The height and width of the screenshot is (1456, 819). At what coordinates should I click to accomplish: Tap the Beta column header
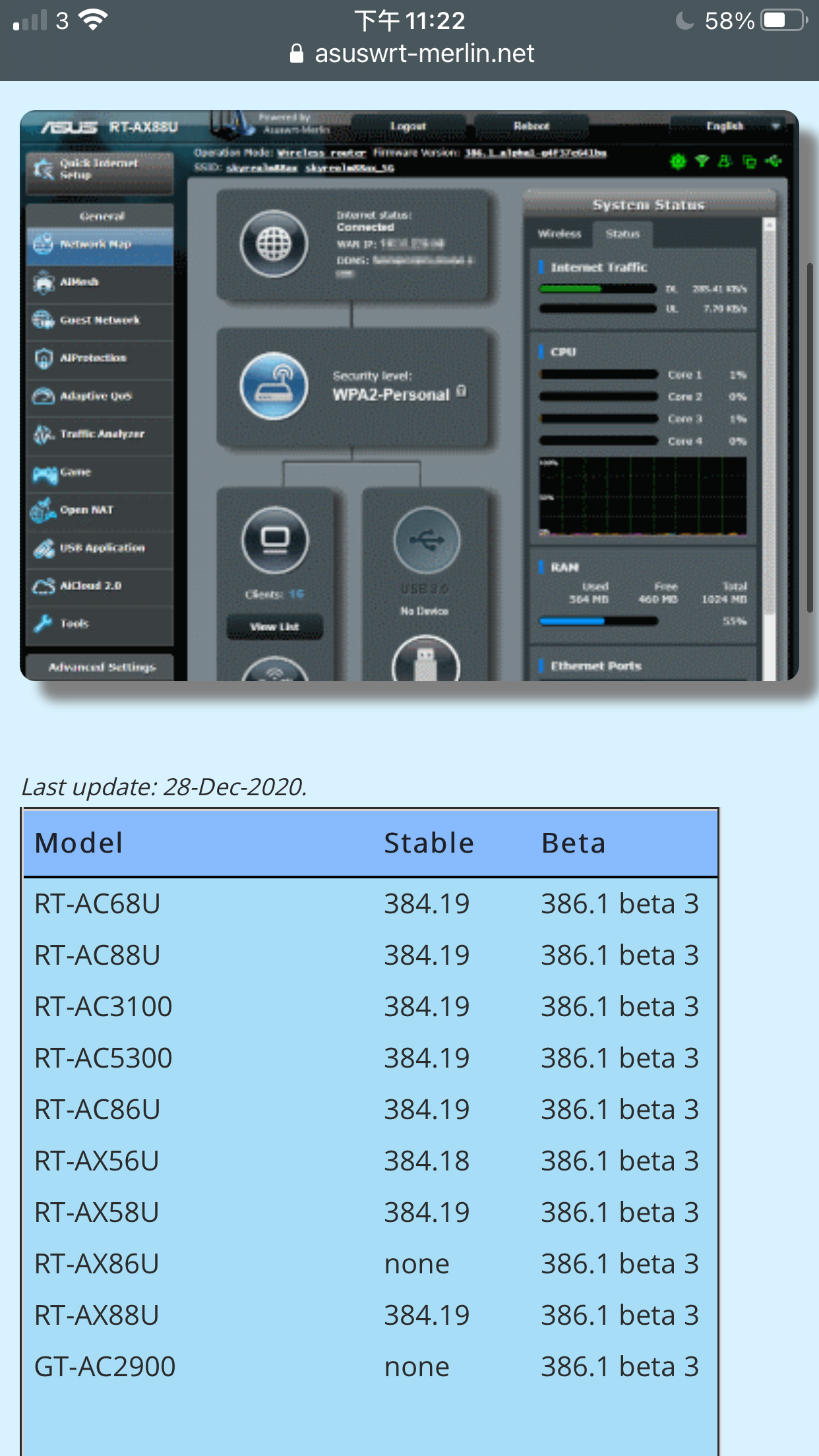pyautogui.click(x=573, y=843)
